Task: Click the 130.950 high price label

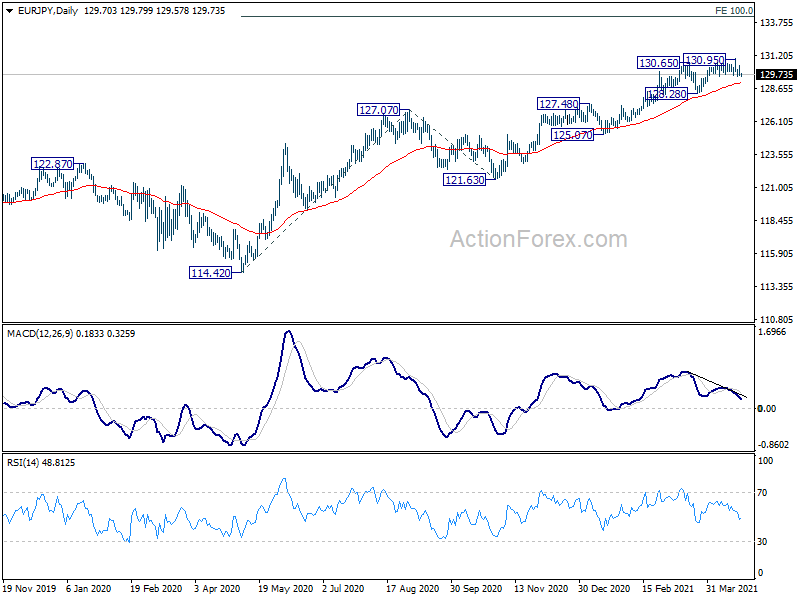Action: click(x=704, y=60)
